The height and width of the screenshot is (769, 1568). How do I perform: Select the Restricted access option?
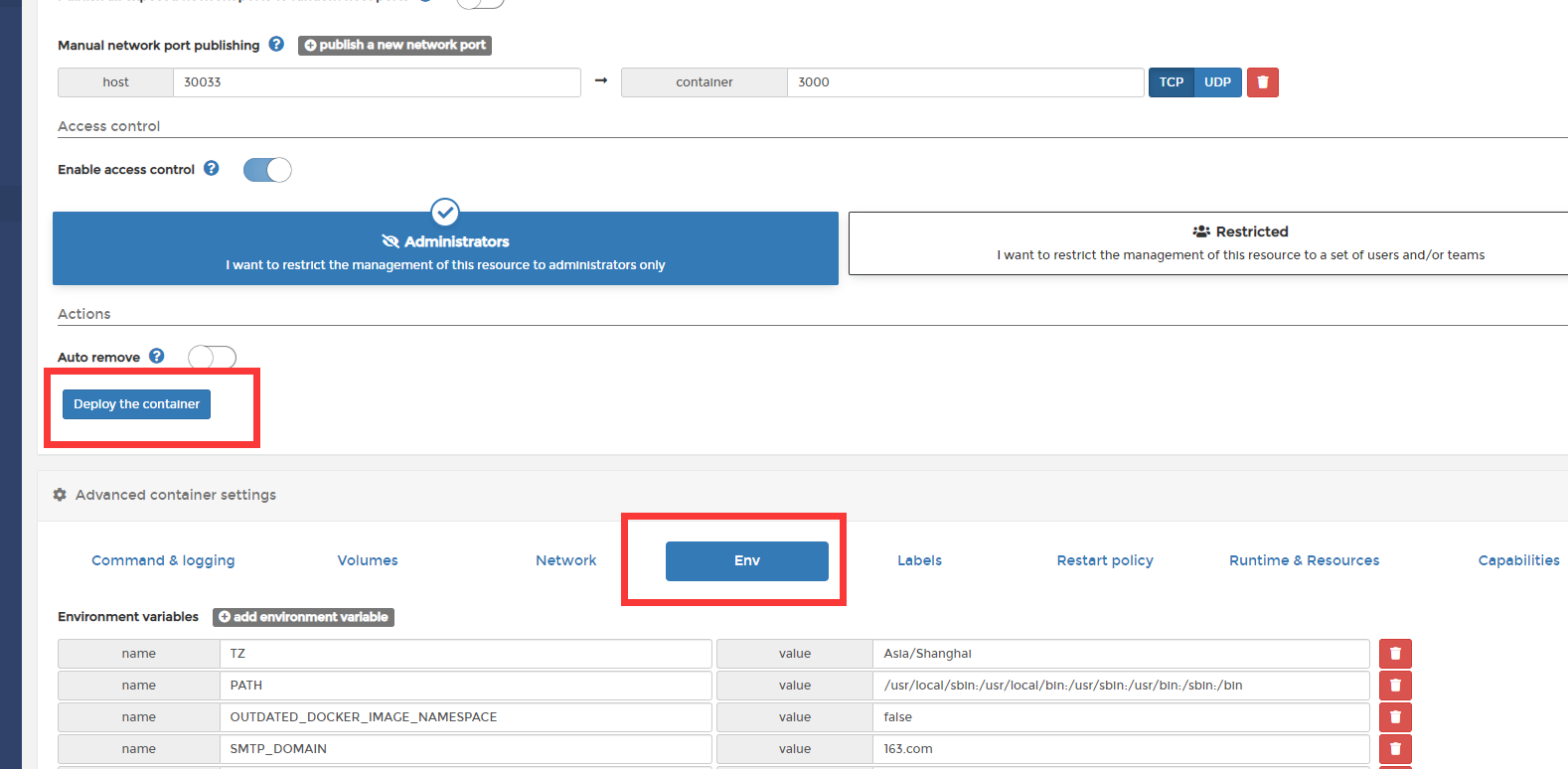tap(1208, 243)
